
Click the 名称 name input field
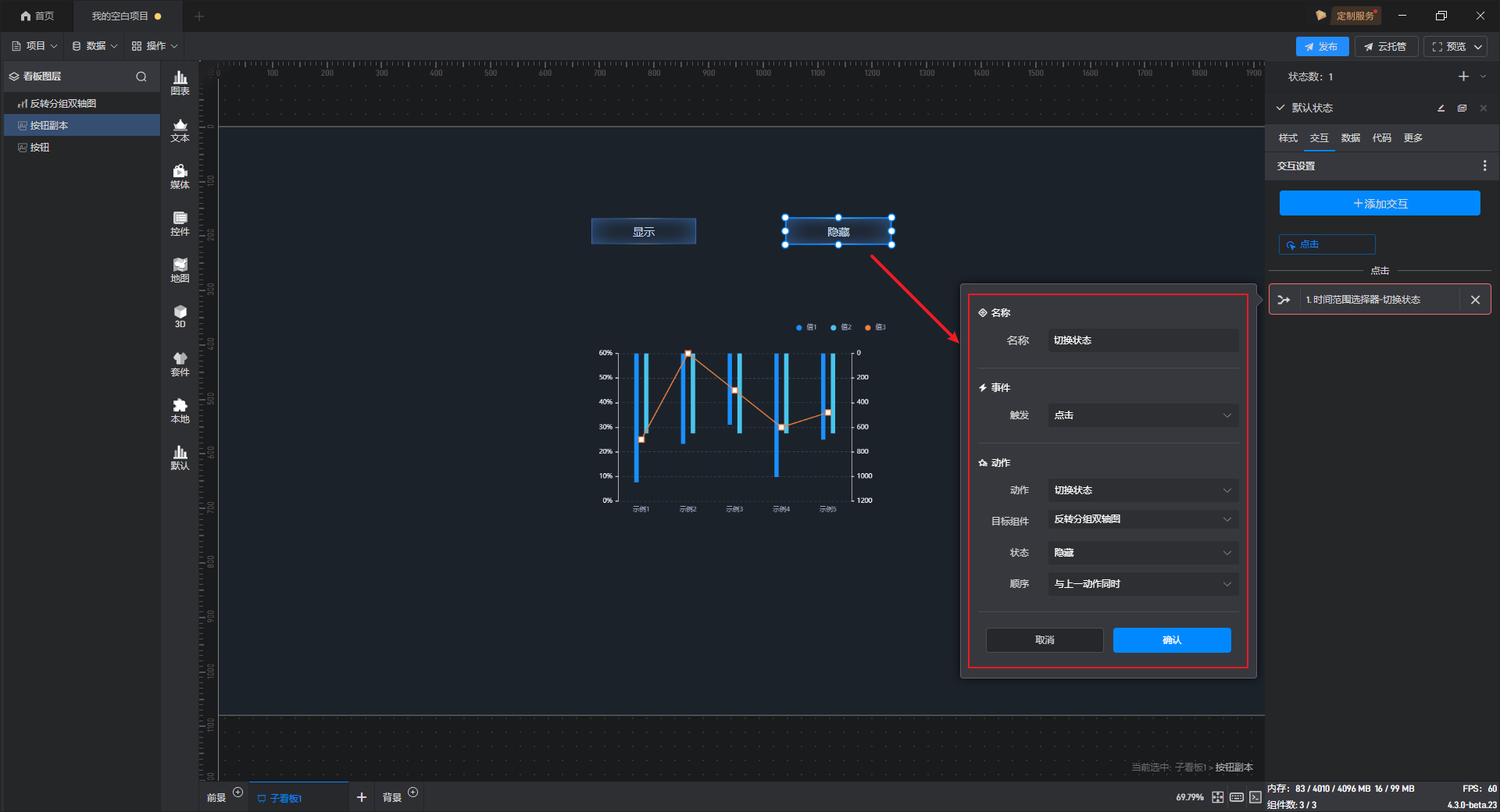click(x=1142, y=340)
